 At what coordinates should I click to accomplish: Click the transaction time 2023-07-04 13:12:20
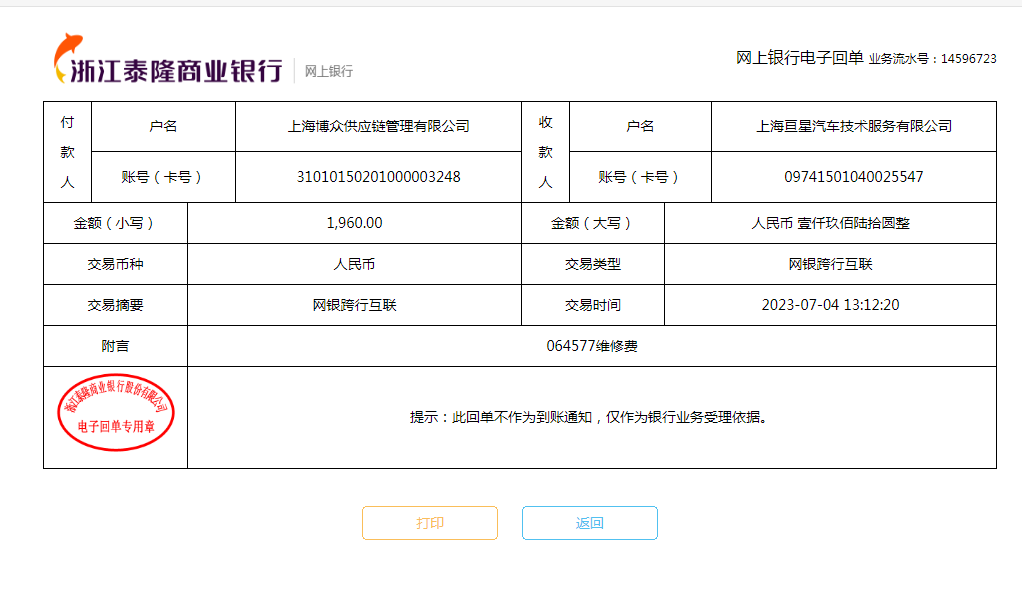coord(830,305)
